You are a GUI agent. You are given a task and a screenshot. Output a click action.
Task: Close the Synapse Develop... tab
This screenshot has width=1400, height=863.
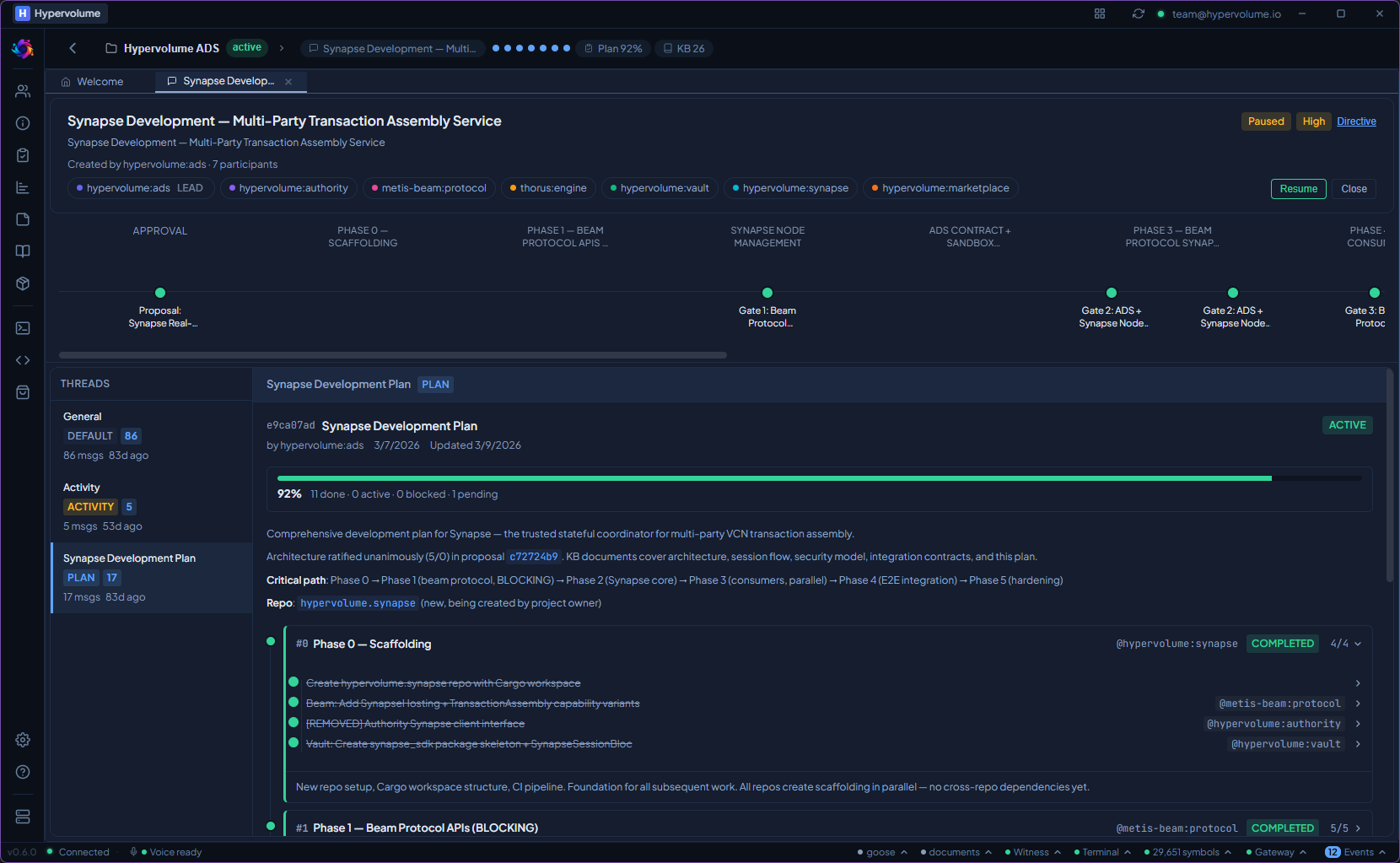click(x=288, y=82)
